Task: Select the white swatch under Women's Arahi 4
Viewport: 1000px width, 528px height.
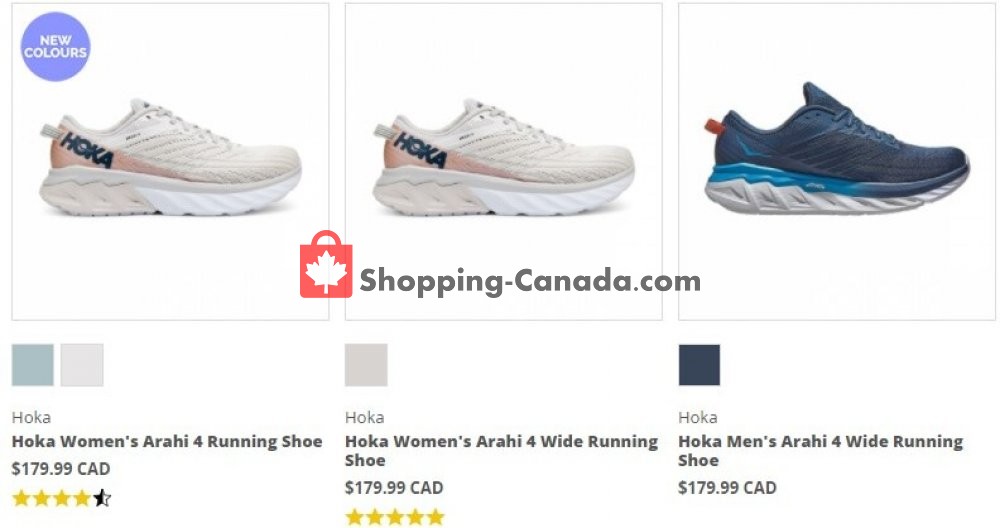Action: point(82,365)
